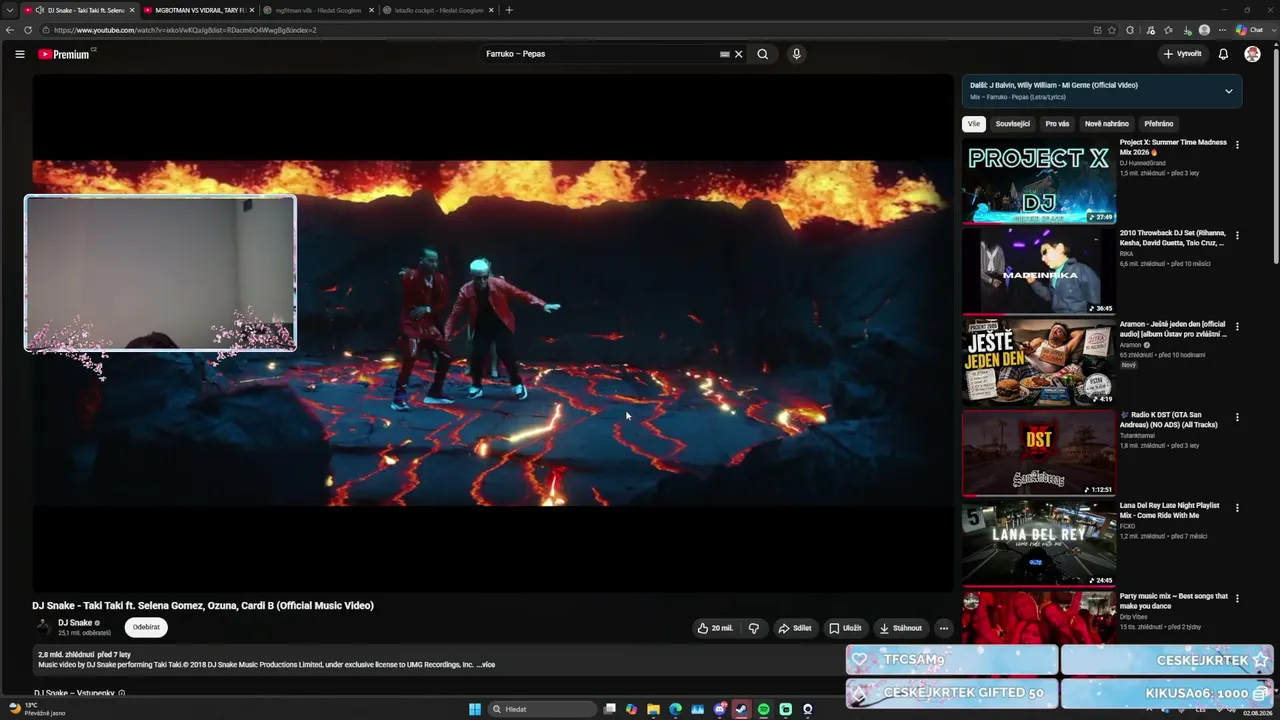
Task: Open options for Project X Summer Time Madness video
Action: pyautogui.click(x=1237, y=145)
